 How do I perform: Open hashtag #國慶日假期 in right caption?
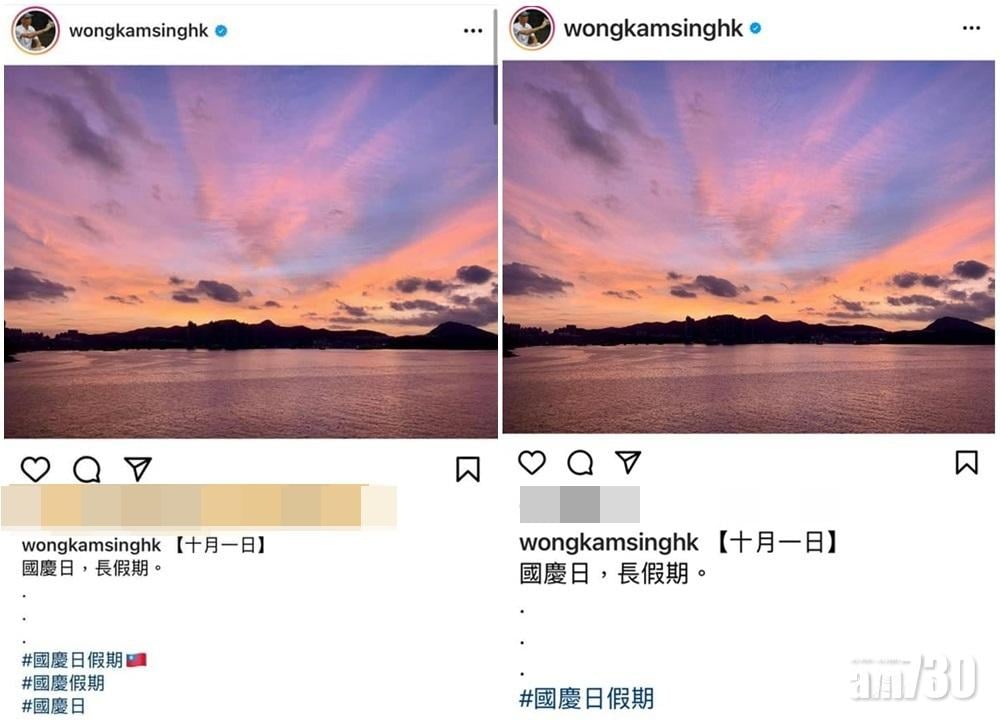(x=587, y=698)
